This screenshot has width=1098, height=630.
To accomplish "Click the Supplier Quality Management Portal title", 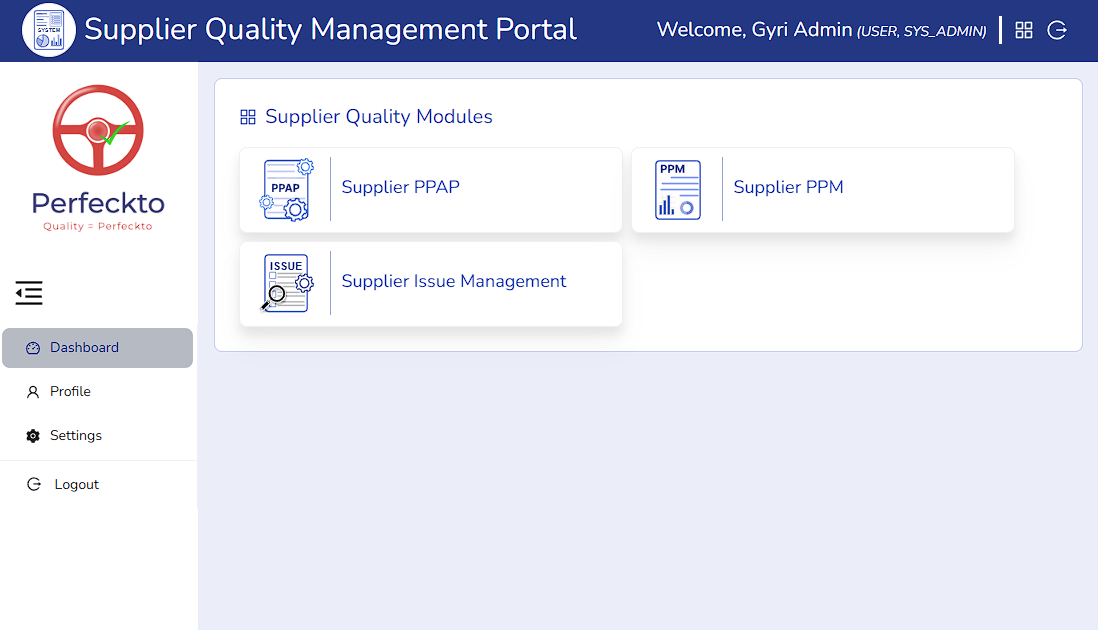I will (x=331, y=30).
